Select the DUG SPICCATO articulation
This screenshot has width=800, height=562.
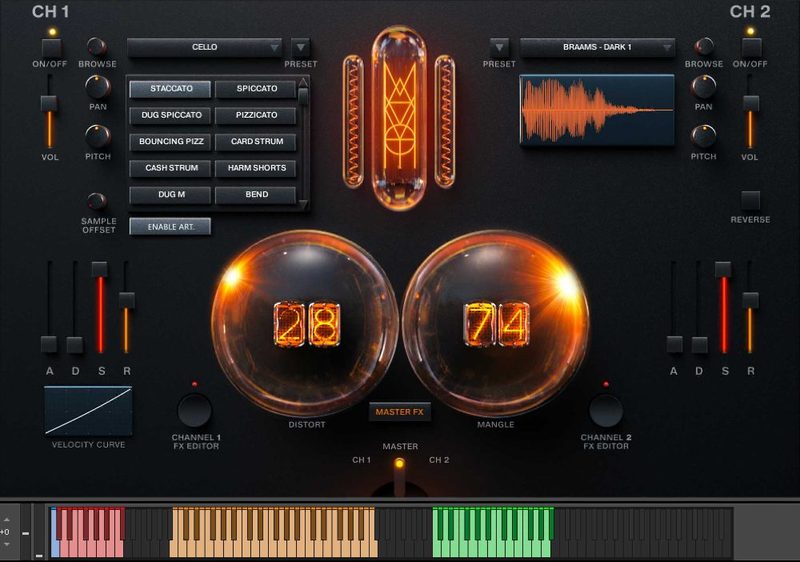(170, 115)
